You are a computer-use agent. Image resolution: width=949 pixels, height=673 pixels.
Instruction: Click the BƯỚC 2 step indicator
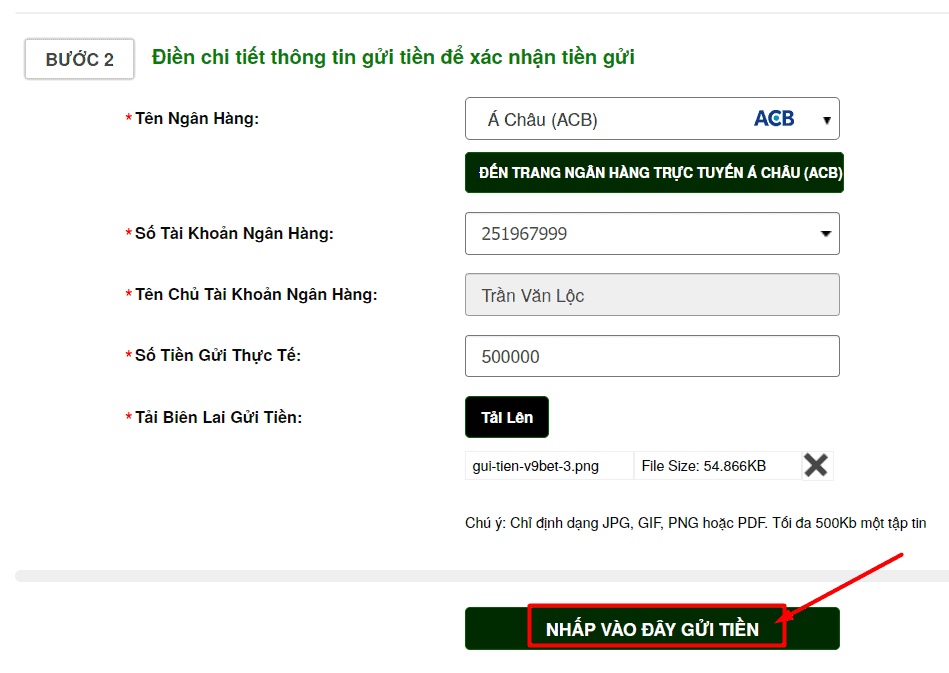pos(79,59)
